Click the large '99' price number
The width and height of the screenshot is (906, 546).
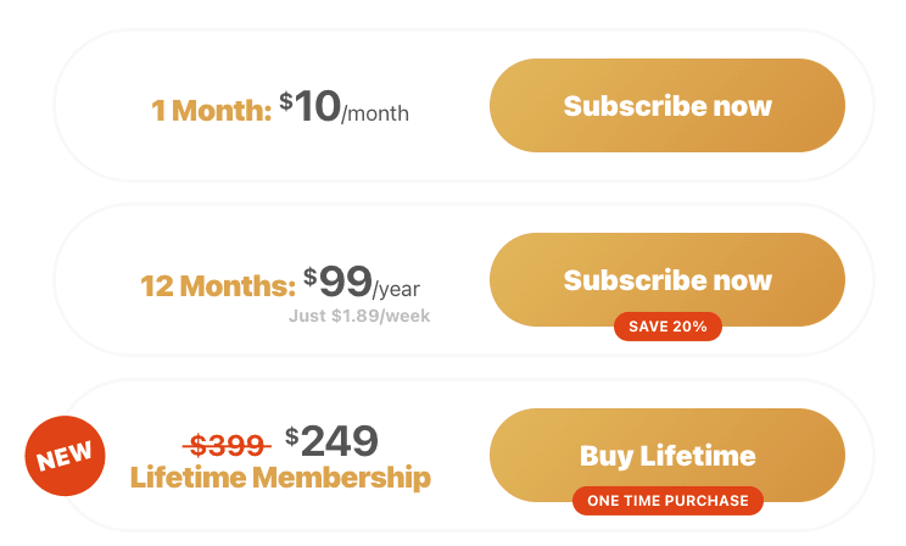click(346, 282)
